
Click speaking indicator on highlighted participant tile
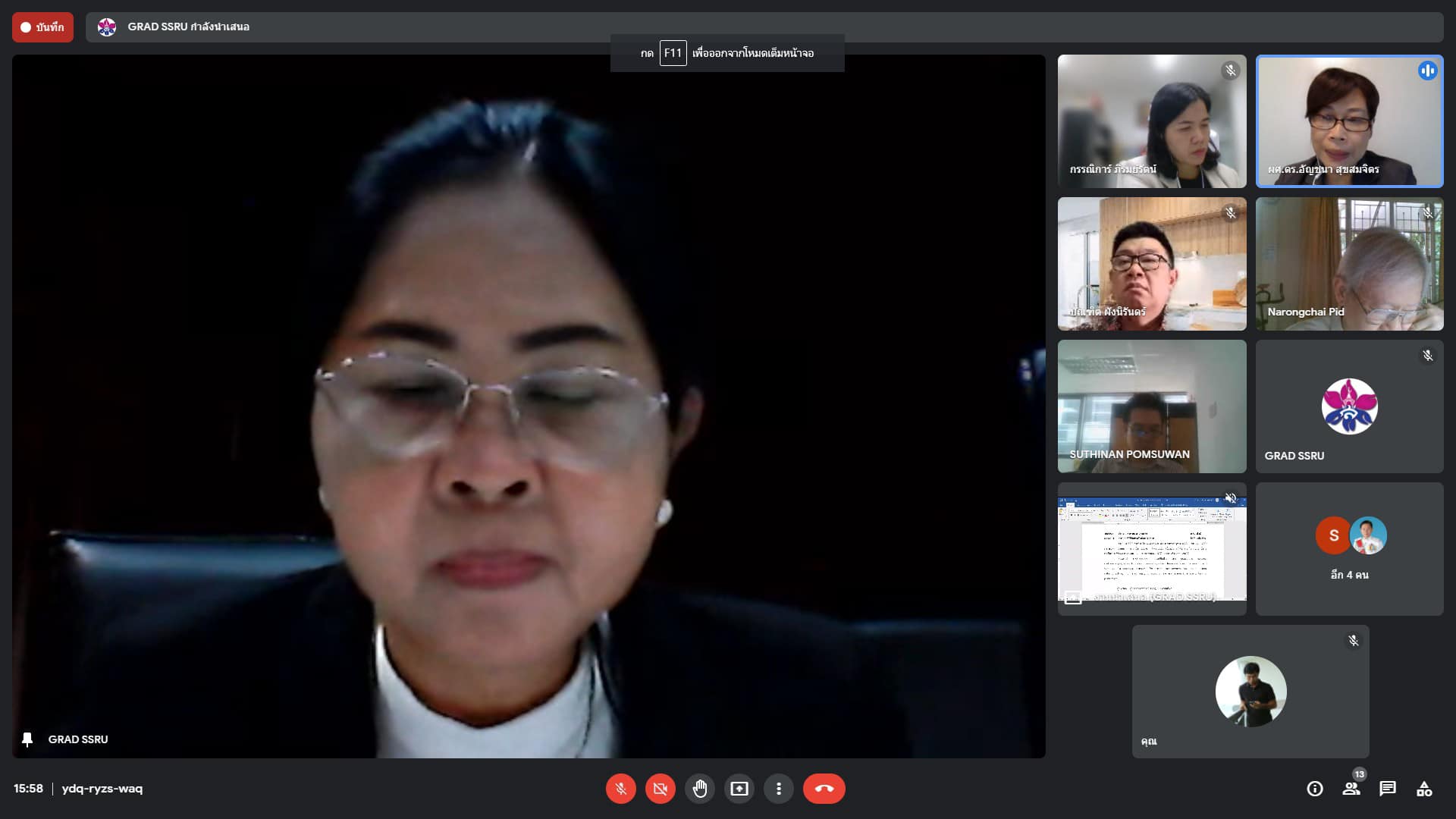pyautogui.click(x=1427, y=71)
